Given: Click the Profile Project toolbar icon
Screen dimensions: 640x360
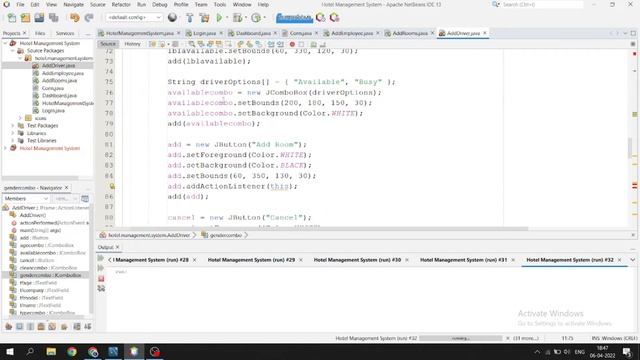Looking at the screenshot, I should click(x=256, y=18).
